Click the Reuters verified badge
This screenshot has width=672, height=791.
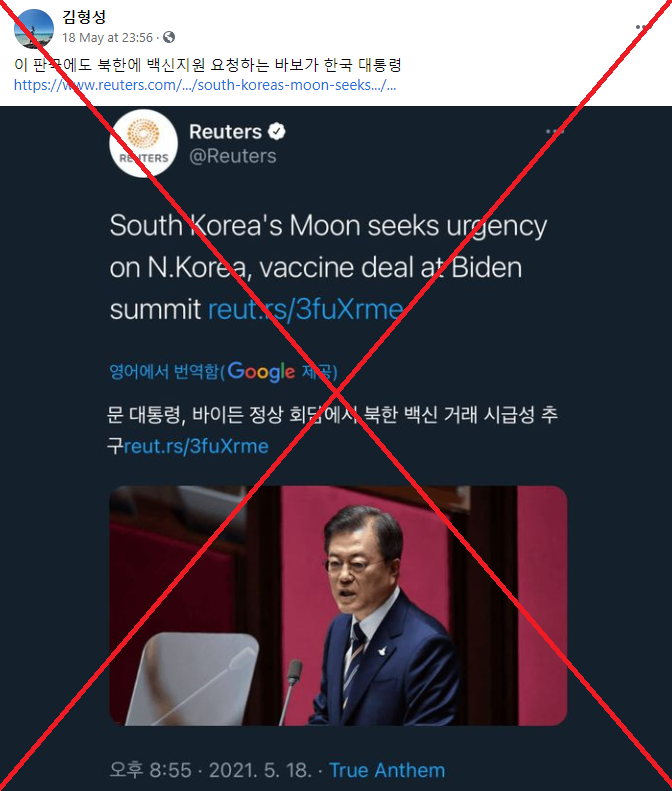coord(276,132)
